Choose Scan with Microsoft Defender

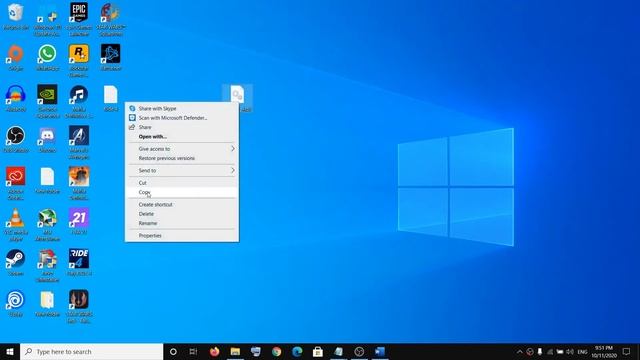pyautogui.click(x=173, y=118)
